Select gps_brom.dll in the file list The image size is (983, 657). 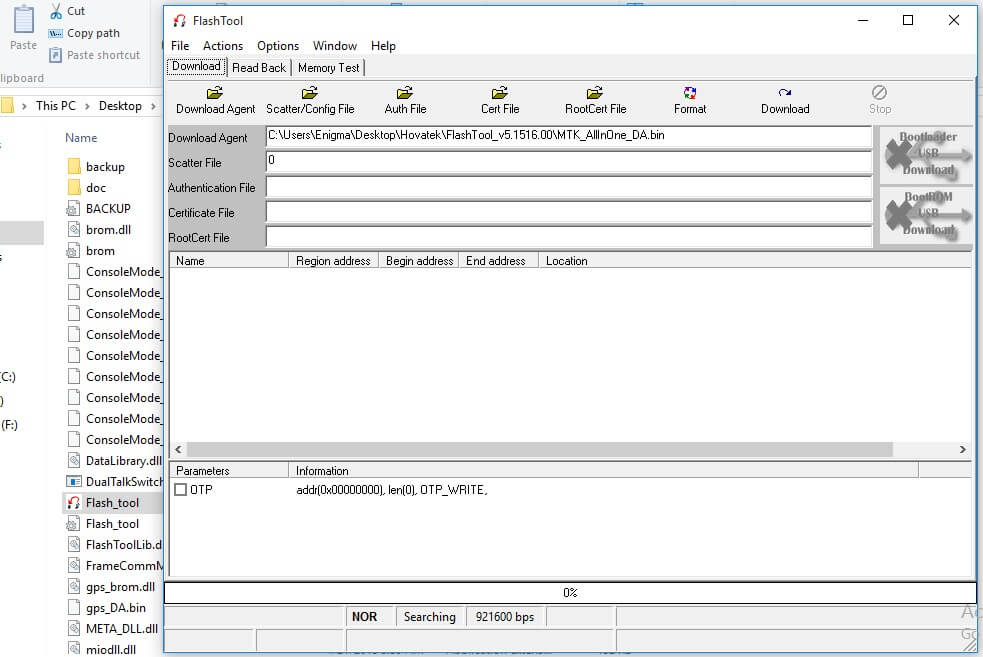[x=112, y=587]
